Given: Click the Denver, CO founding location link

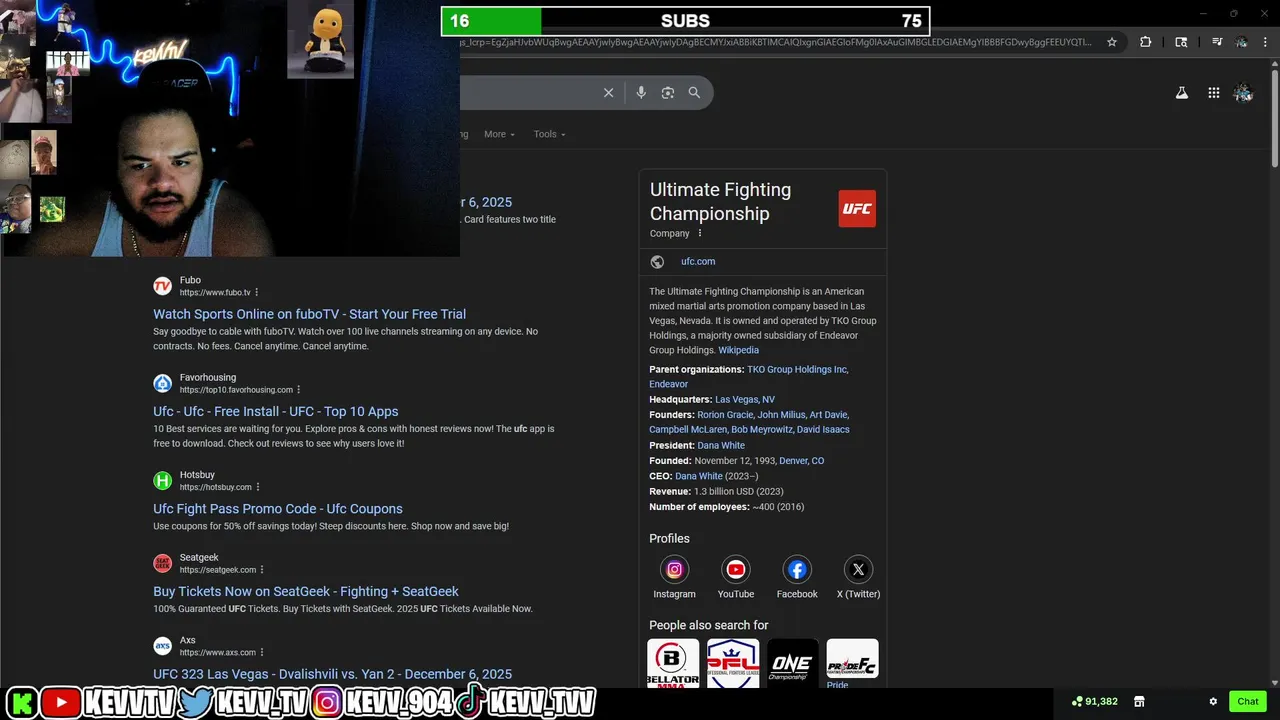Looking at the screenshot, I should click(802, 461).
